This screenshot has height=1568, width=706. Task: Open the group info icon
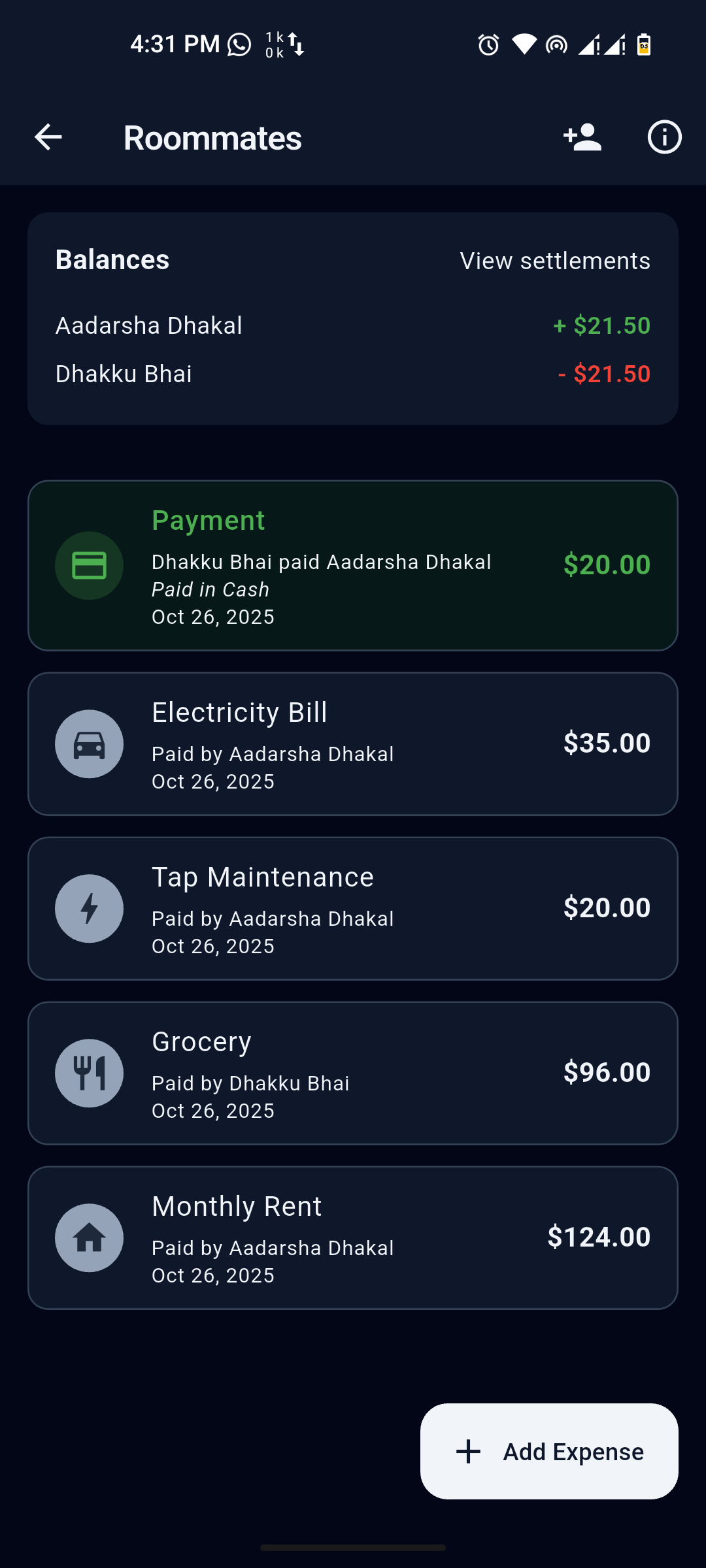coord(664,137)
